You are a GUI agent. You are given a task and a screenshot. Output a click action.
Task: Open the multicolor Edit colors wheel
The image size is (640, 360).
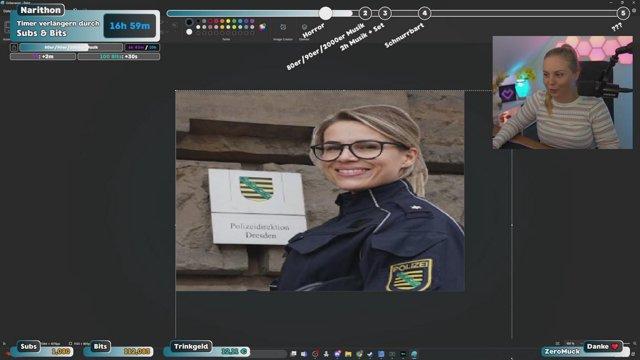(262, 27)
